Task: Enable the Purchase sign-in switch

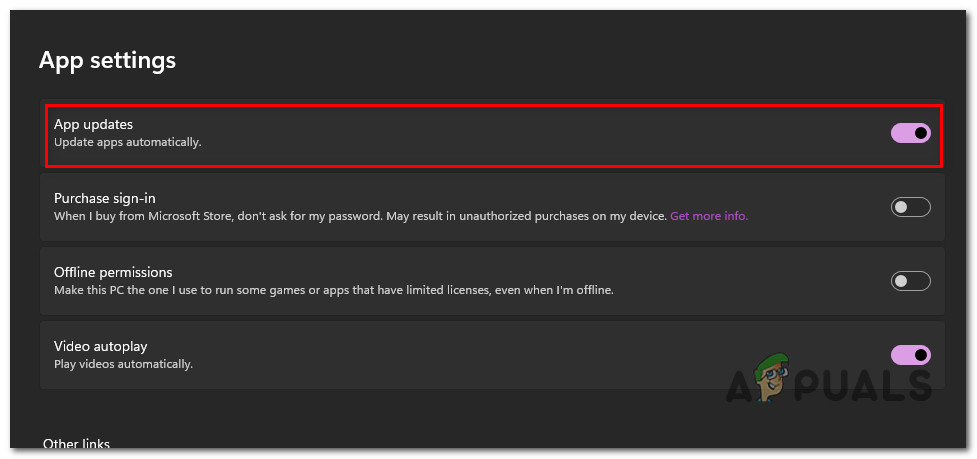Action: pos(910,207)
